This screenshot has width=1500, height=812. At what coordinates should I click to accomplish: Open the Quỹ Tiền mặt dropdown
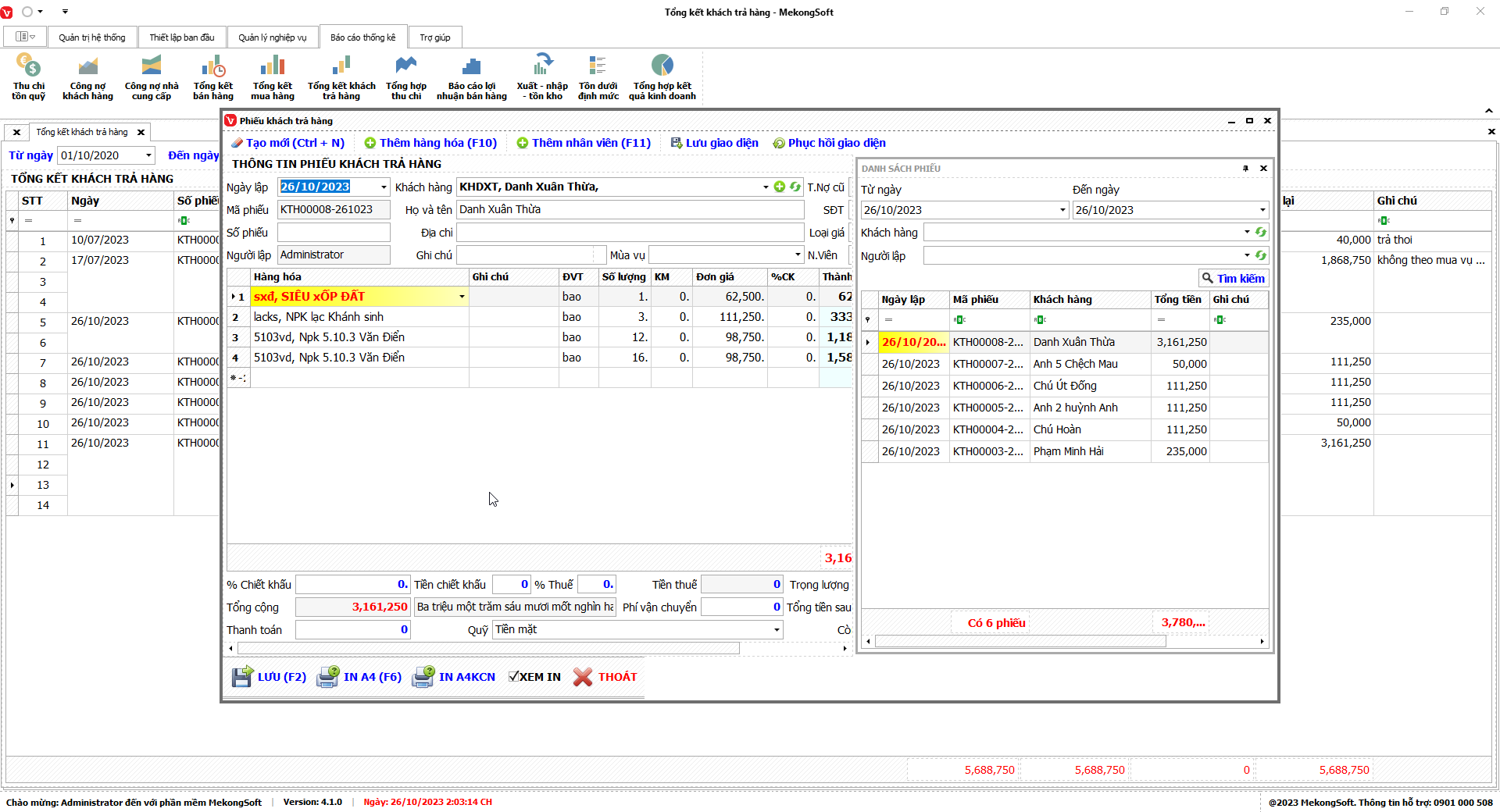(x=776, y=630)
